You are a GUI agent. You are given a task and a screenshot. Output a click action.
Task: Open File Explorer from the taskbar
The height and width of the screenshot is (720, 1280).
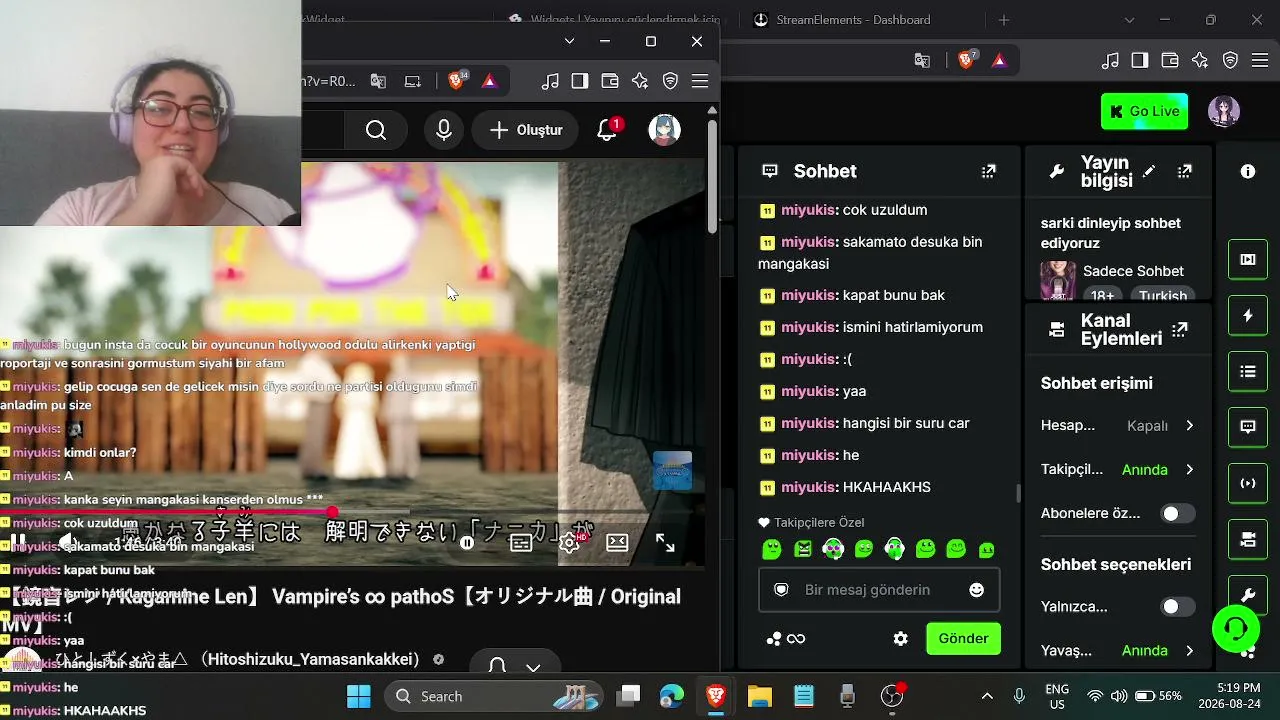760,696
